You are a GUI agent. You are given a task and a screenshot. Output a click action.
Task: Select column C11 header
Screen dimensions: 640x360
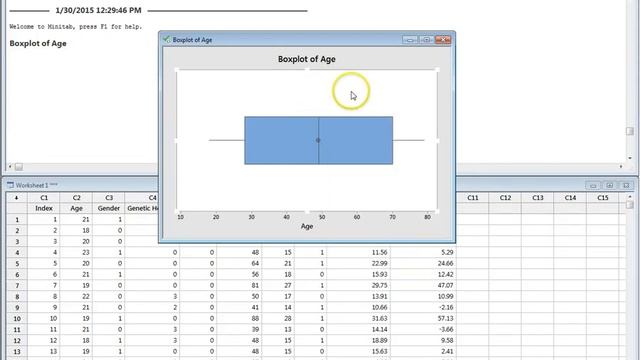point(473,198)
